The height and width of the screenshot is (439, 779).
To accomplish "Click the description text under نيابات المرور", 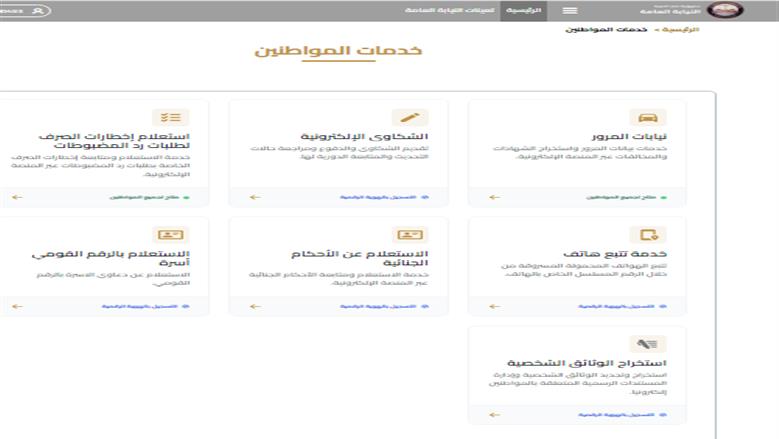I will coord(580,152).
